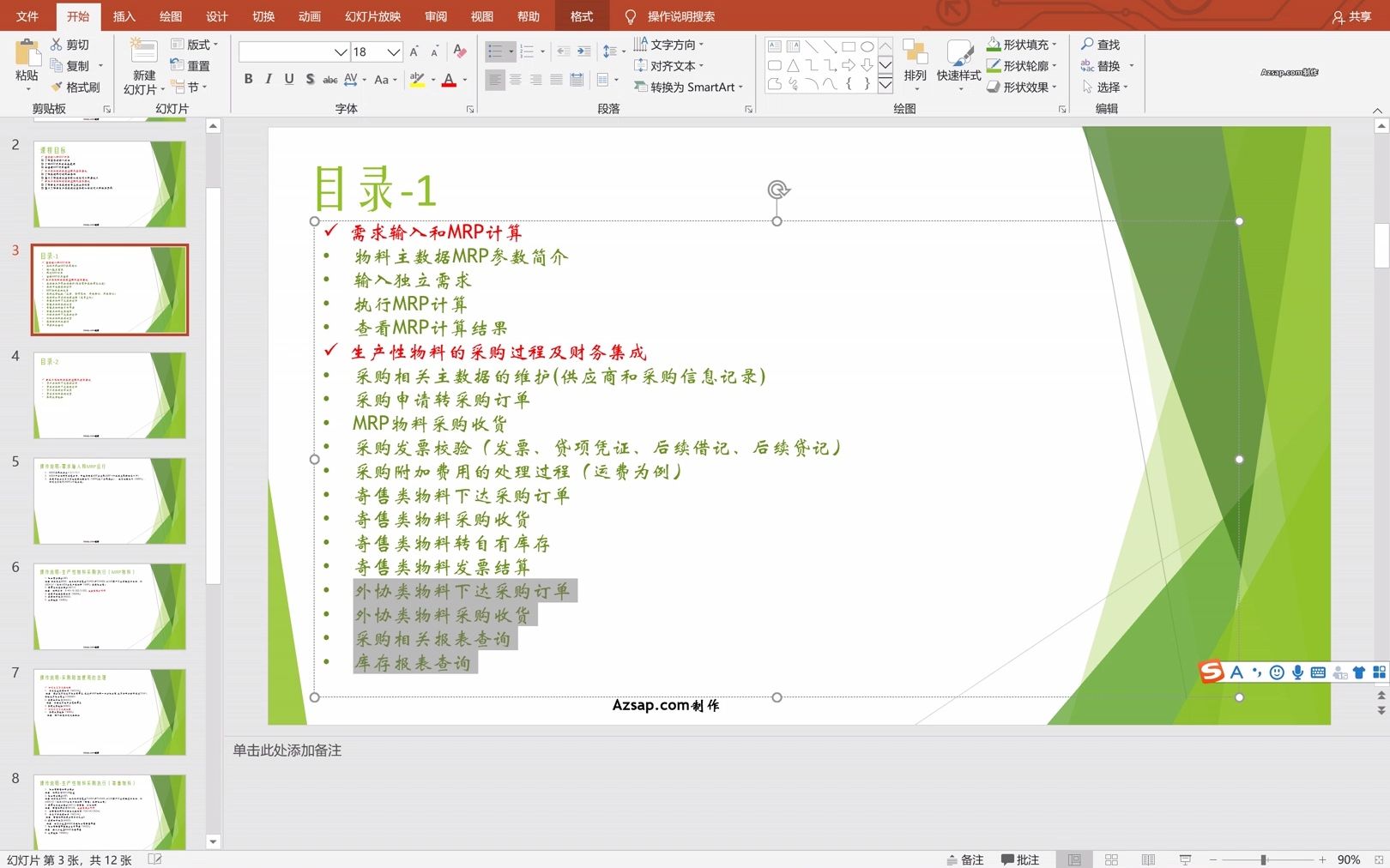
Task: Open the Font dialog launcher
Action: (x=470, y=109)
